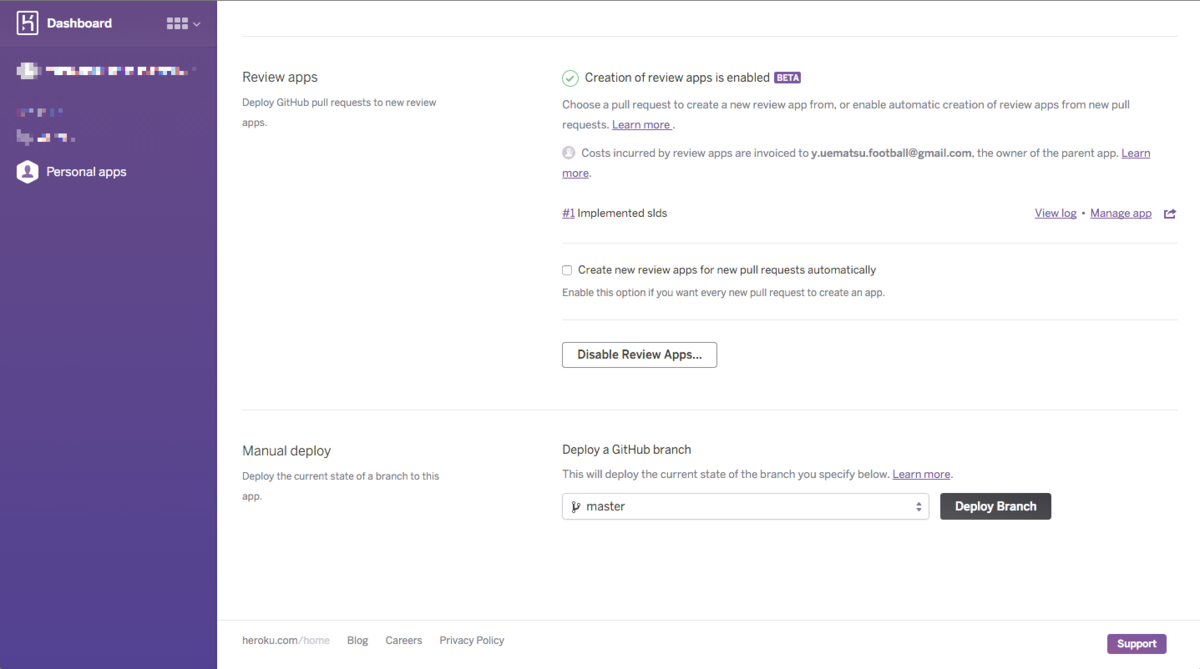Click the Heroku logo icon
Image resolution: width=1200 pixels, height=669 pixels.
(x=27, y=23)
